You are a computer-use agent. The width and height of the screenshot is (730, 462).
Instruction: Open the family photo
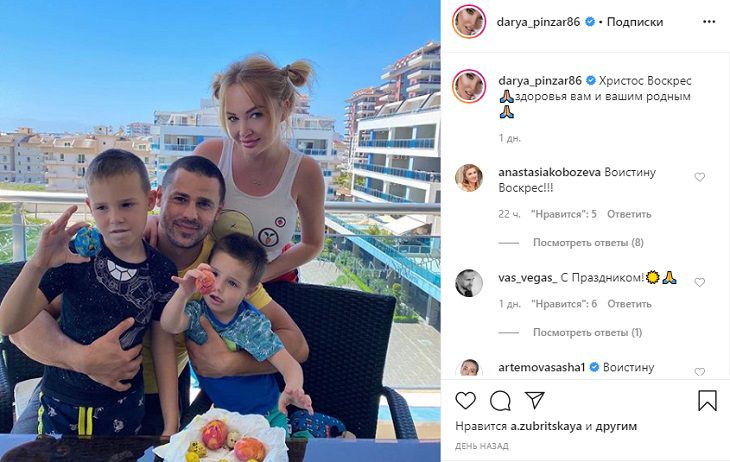(220, 231)
